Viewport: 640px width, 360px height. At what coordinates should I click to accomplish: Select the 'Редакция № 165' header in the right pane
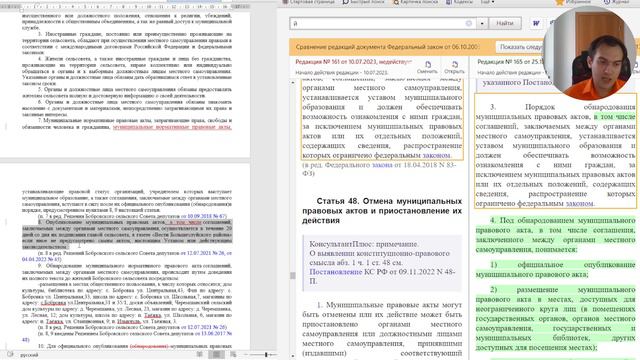(x=511, y=62)
